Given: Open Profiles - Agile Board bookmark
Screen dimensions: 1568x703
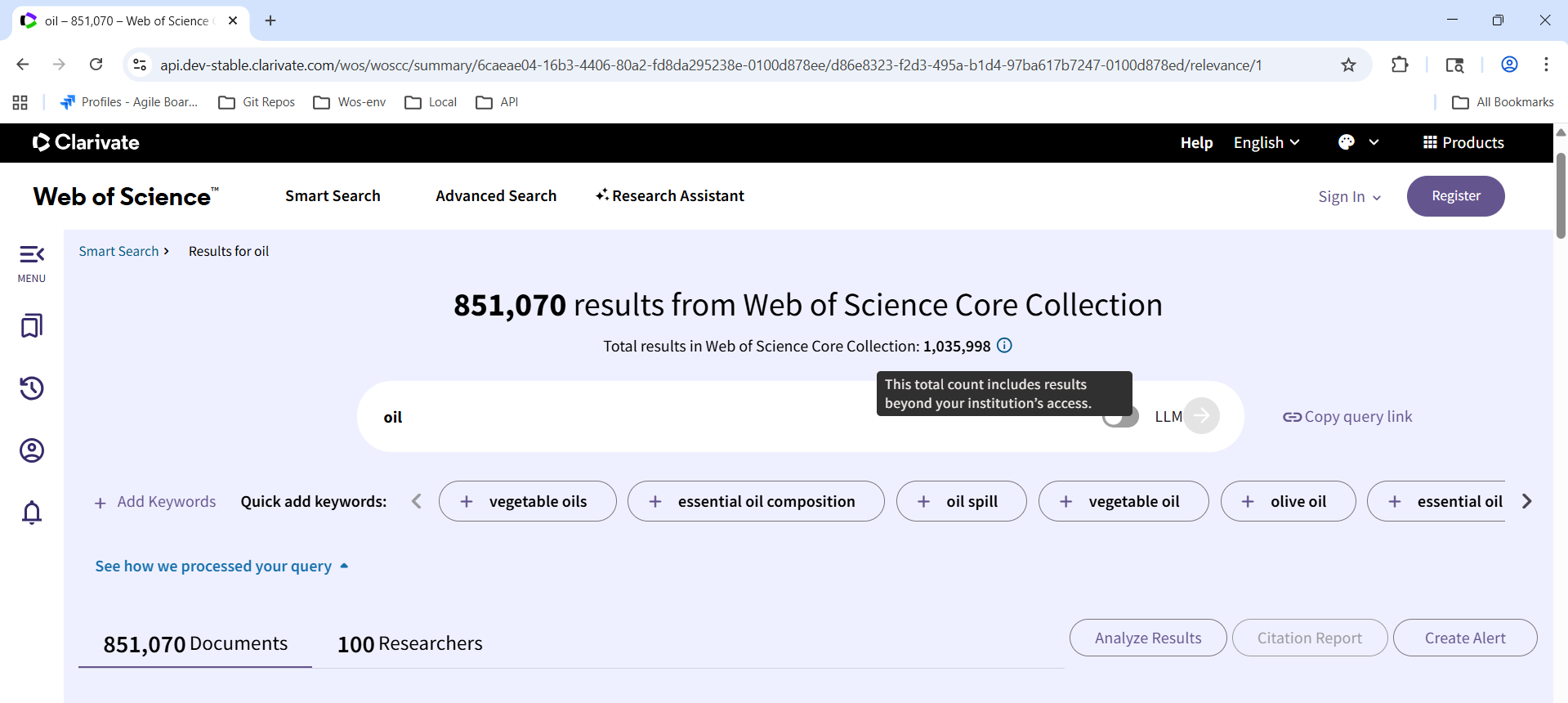Looking at the screenshot, I should (130, 102).
